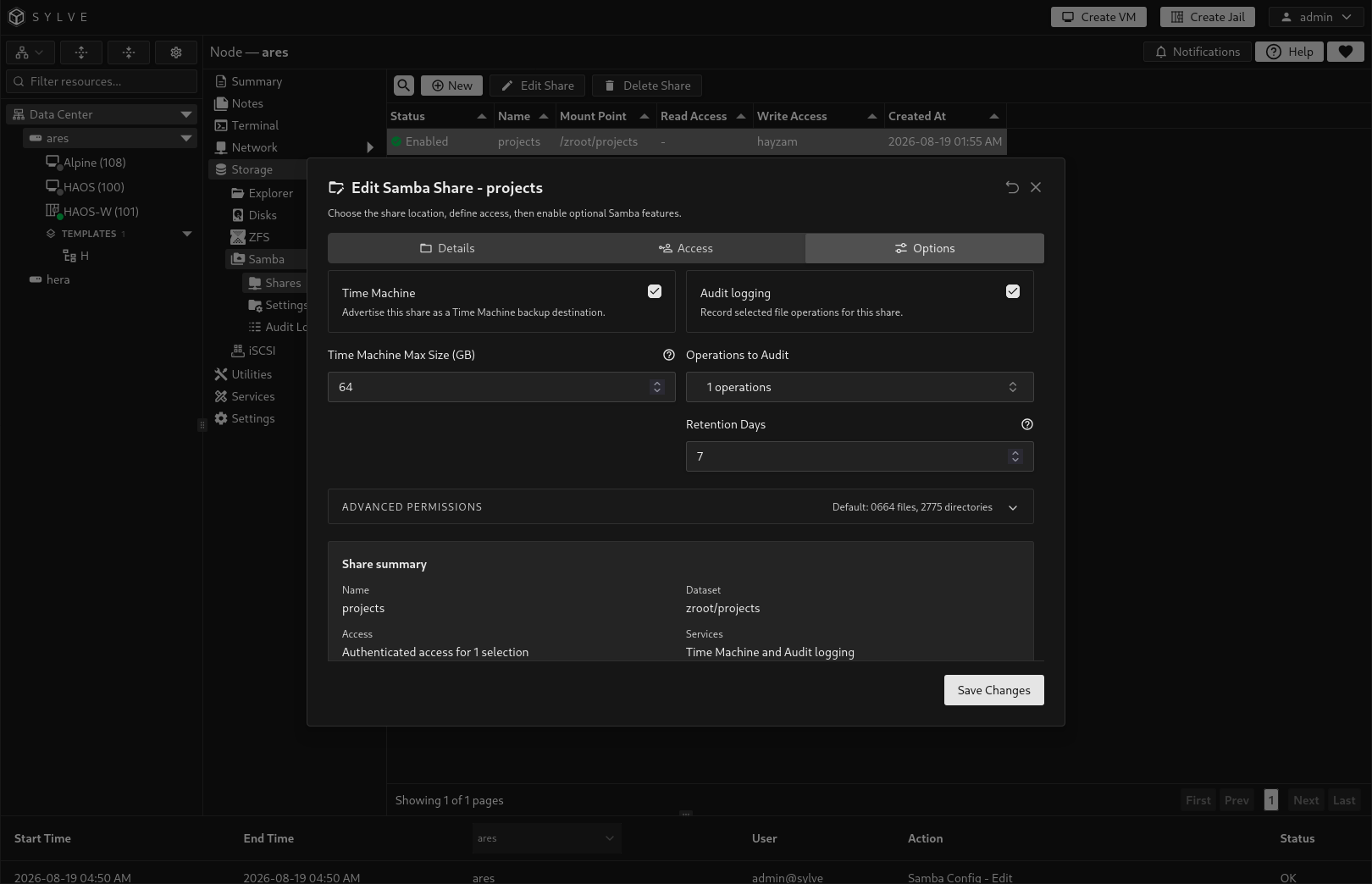Screen dimensions: 1372x884
Task: Open the Notifications panel
Action: pyautogui.click(x=1198, y=52)
